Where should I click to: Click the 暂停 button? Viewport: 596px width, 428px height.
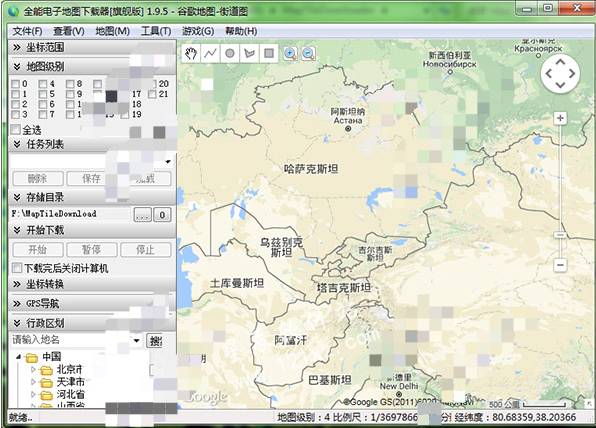tap(92, 249)
